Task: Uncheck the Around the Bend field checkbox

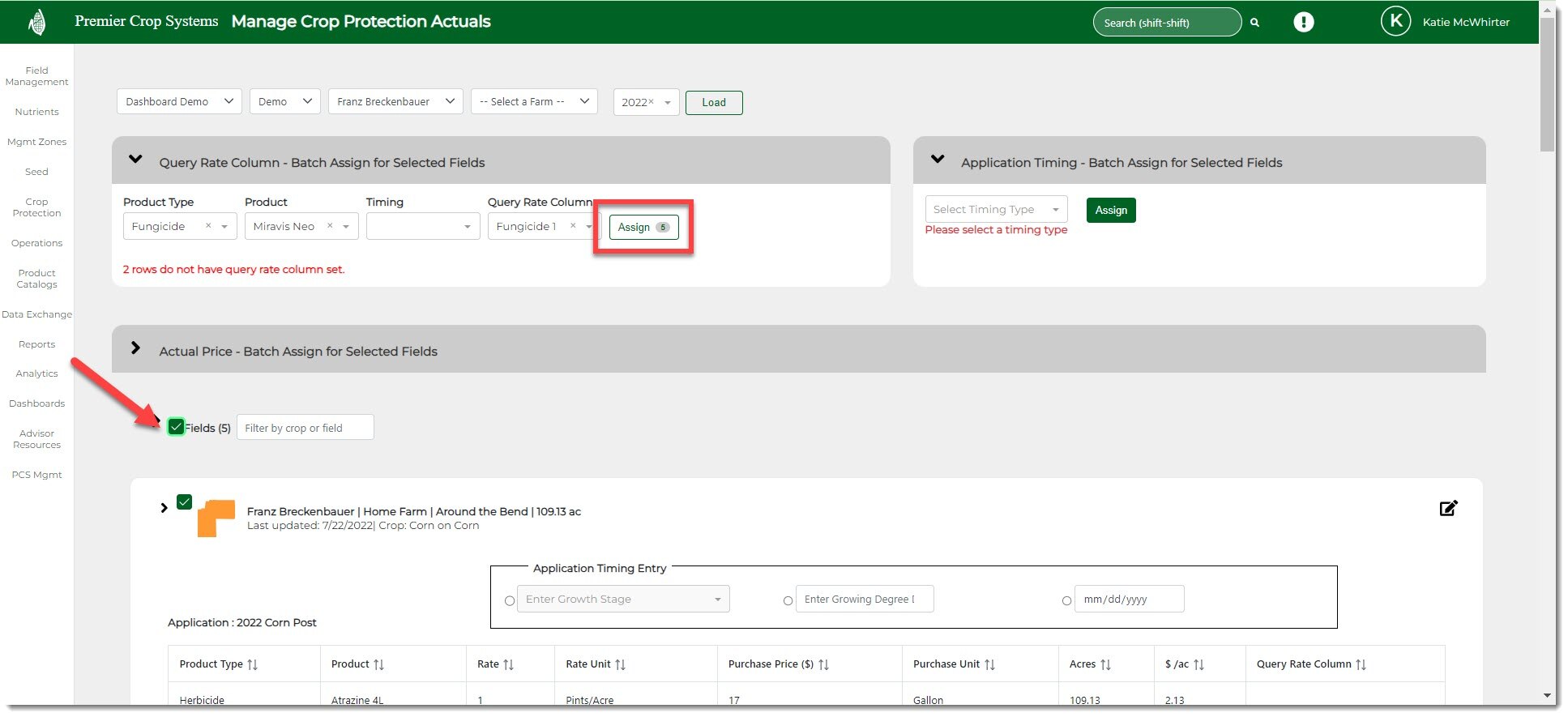Action: click(185, 502)
